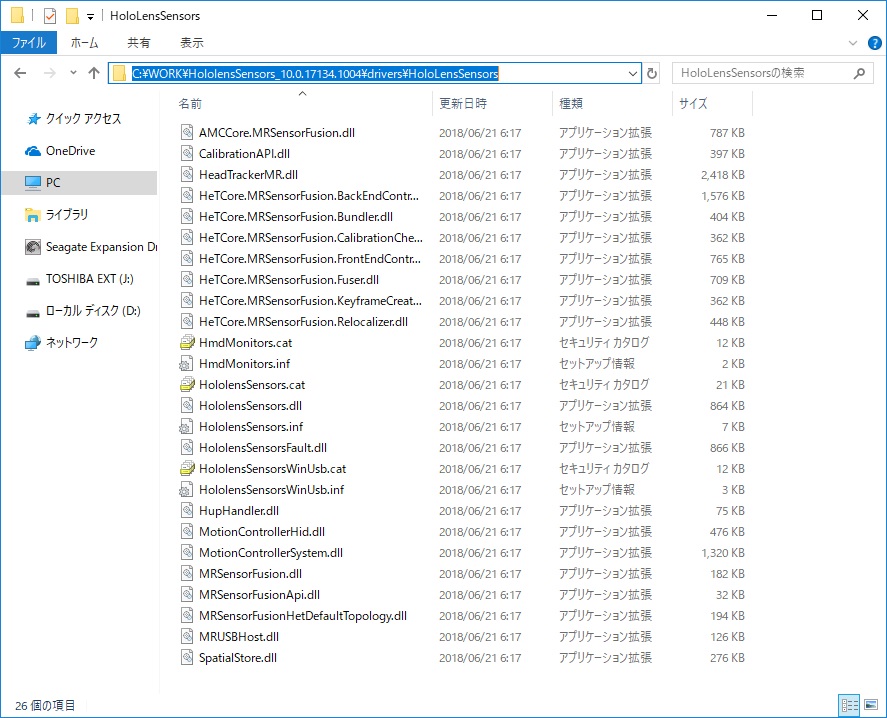Image resolution: width=887 pixels, height=718 pixels.
Task: Select HeTCore.MRSensorFusion.Relocalizer.dll file name
Action: click(x=303, y=322)
